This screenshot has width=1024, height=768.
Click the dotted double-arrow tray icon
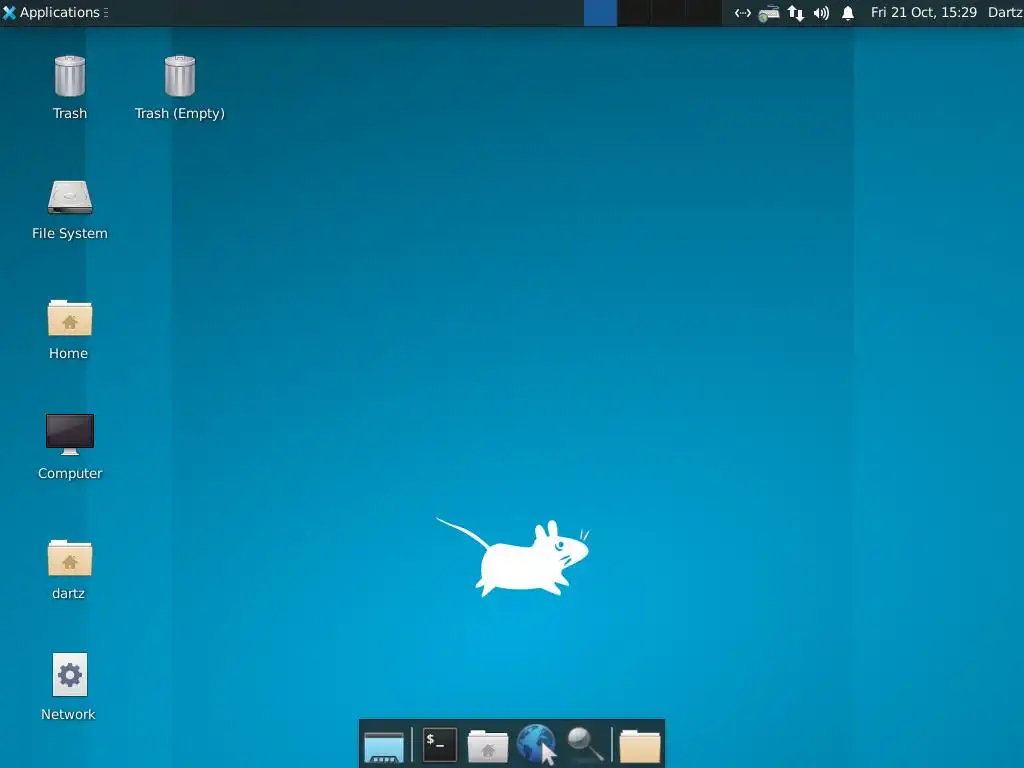(x=743, y=13)
